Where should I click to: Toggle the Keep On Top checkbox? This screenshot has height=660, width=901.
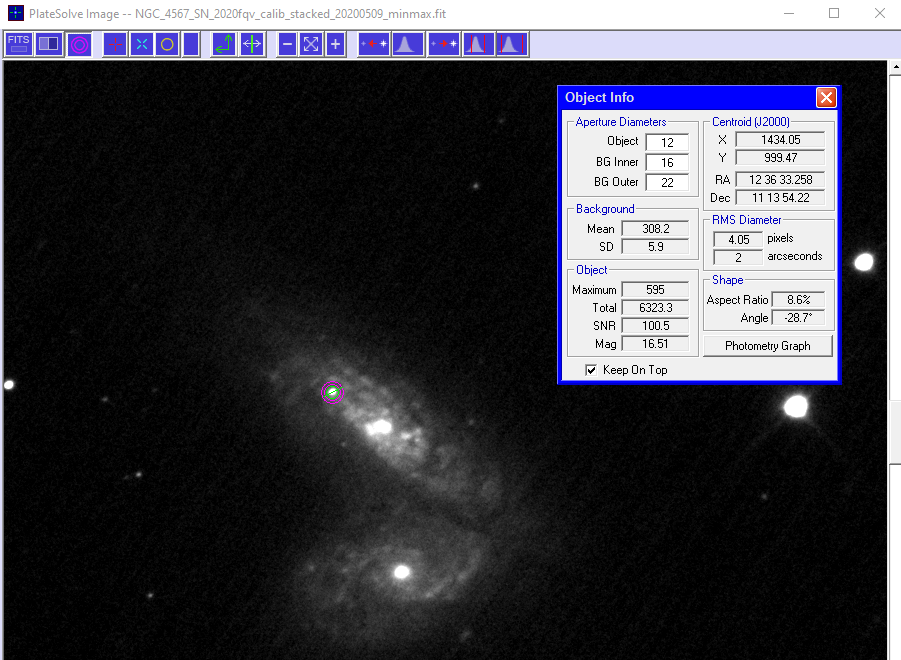[591, 370]
